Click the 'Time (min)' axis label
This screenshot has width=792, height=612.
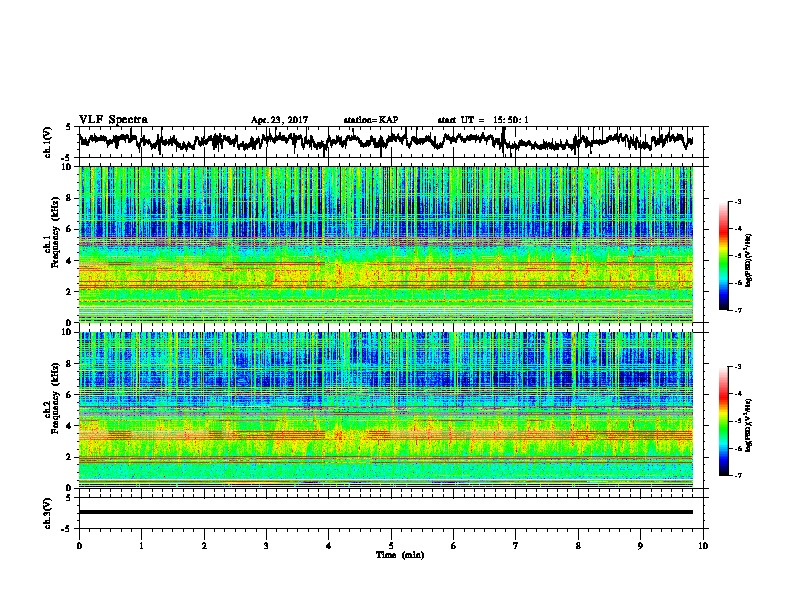coord(400,555)
